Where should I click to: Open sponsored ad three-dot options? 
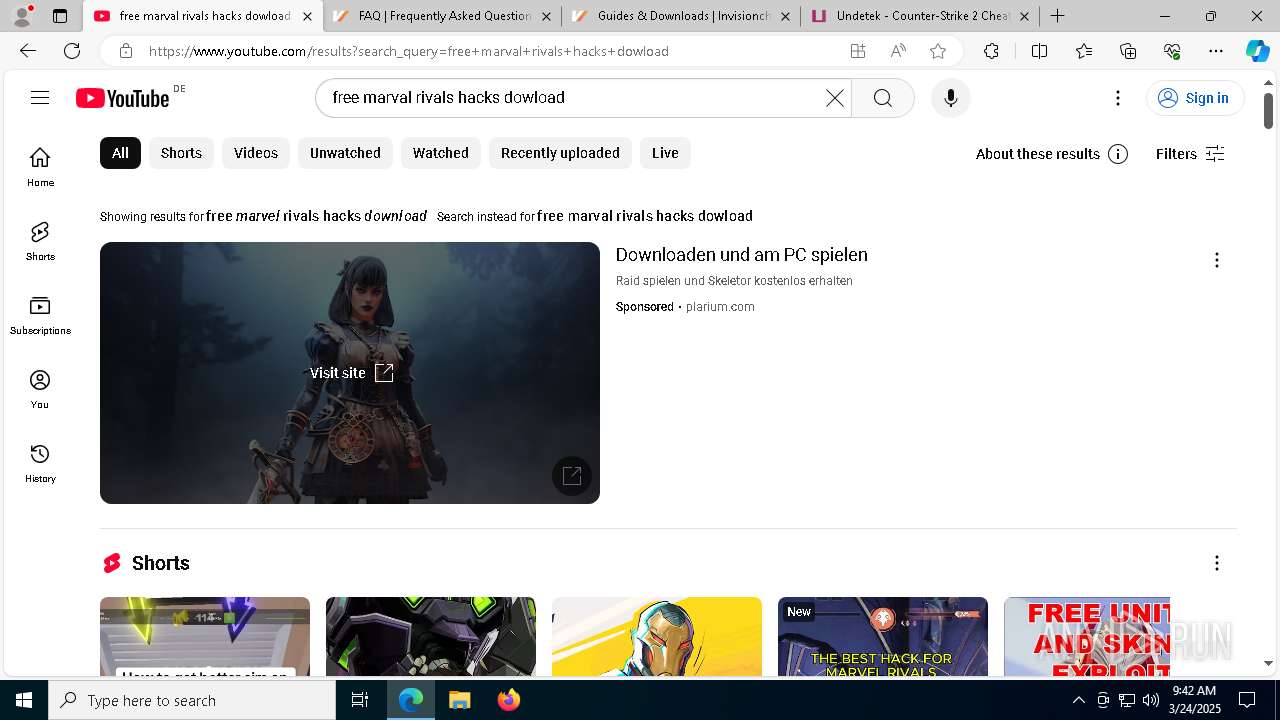(1217, 260)
